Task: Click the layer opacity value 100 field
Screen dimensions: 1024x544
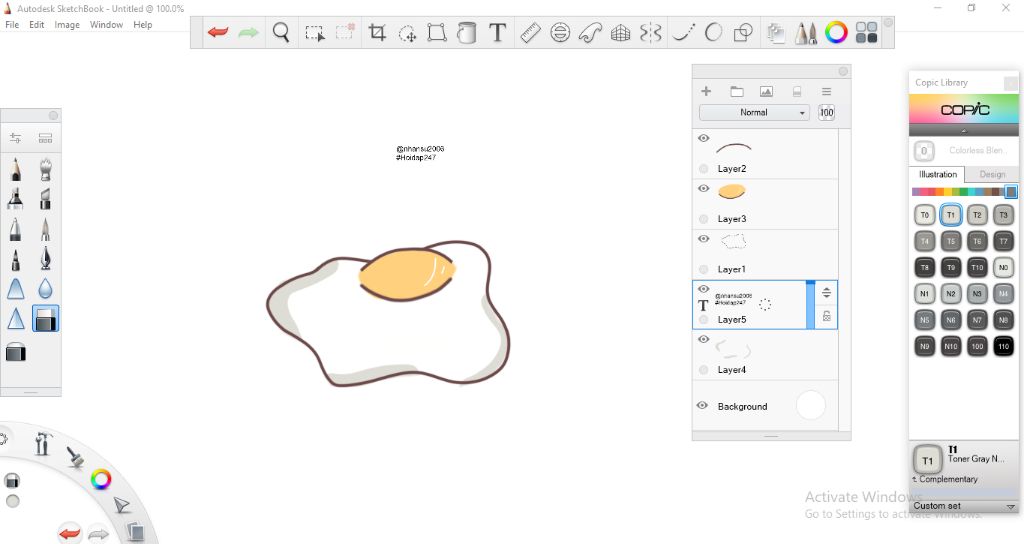Action: pos(826,112)
